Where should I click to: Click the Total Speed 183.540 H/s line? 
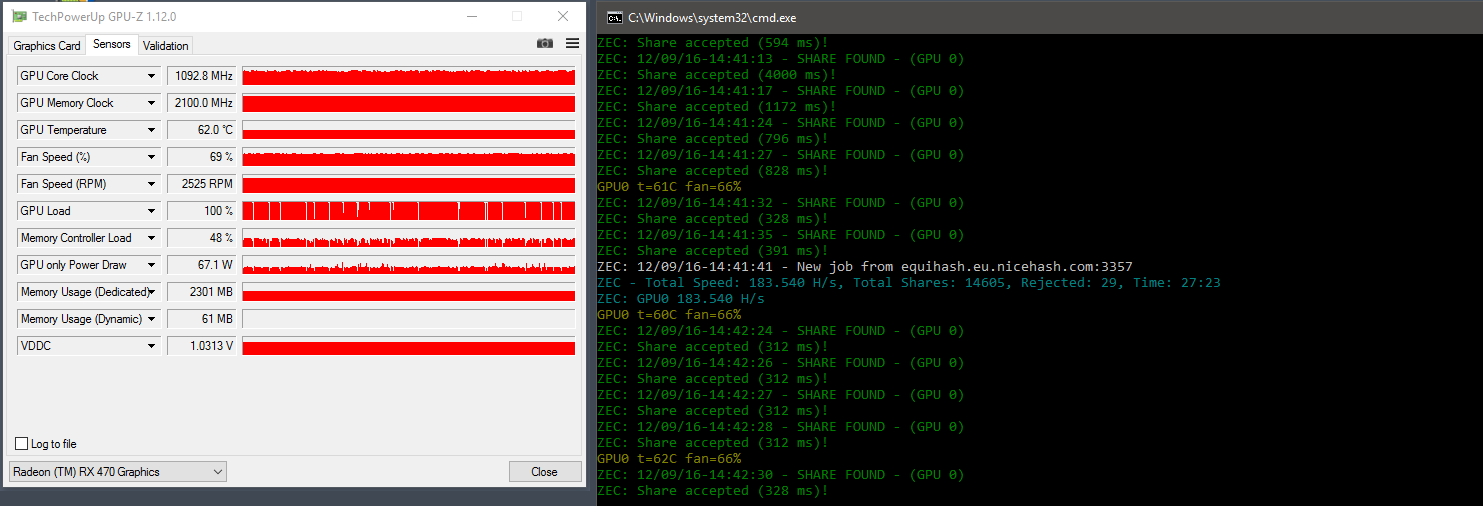point(908,283)
